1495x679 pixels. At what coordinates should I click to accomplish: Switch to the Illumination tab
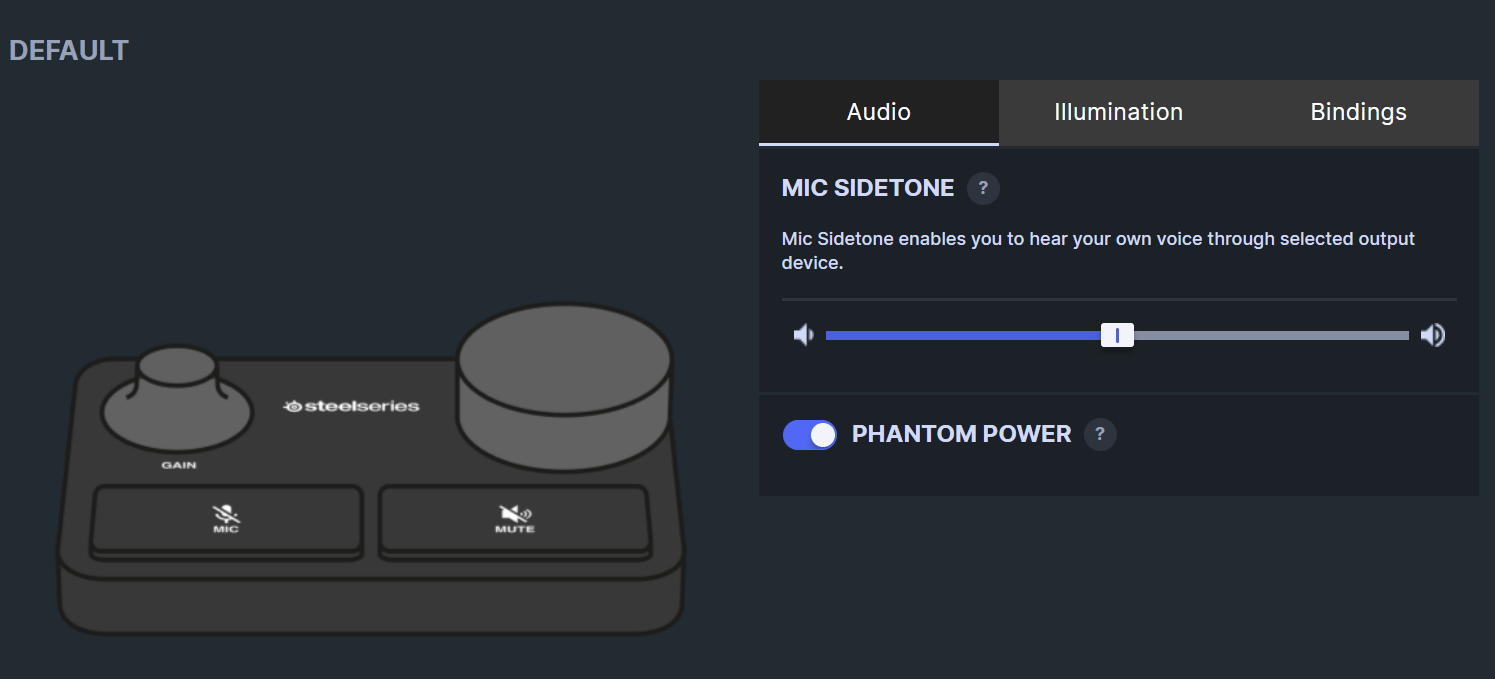point(1118,112)
